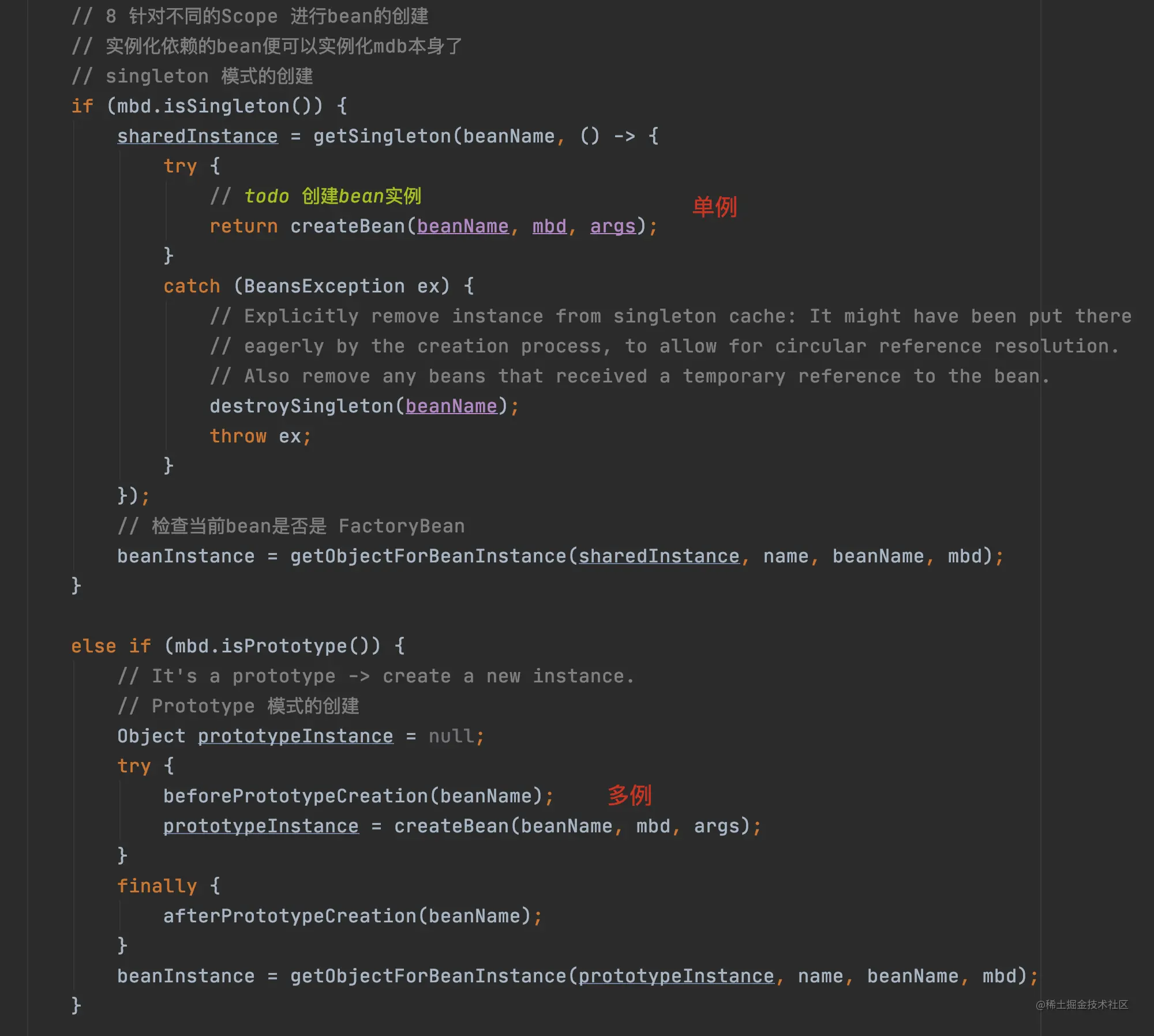Image resolution: width=1154 pixels, height=1036 pixels.
Task: Place cursor on the throw keyword
Action: pyautogui.click(x=238, y=436)
